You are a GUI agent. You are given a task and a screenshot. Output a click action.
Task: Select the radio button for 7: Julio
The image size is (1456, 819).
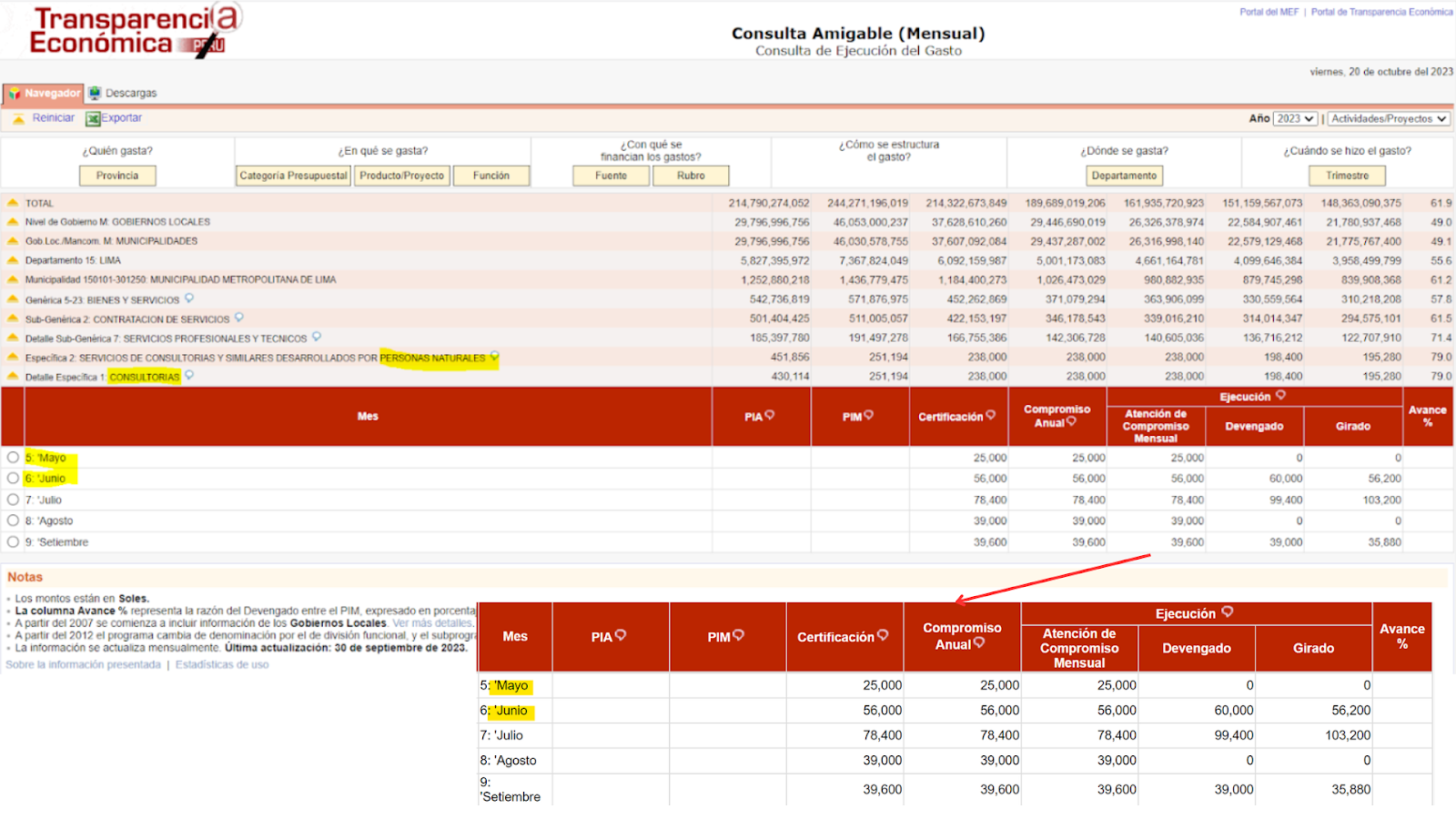pos(13,500)
